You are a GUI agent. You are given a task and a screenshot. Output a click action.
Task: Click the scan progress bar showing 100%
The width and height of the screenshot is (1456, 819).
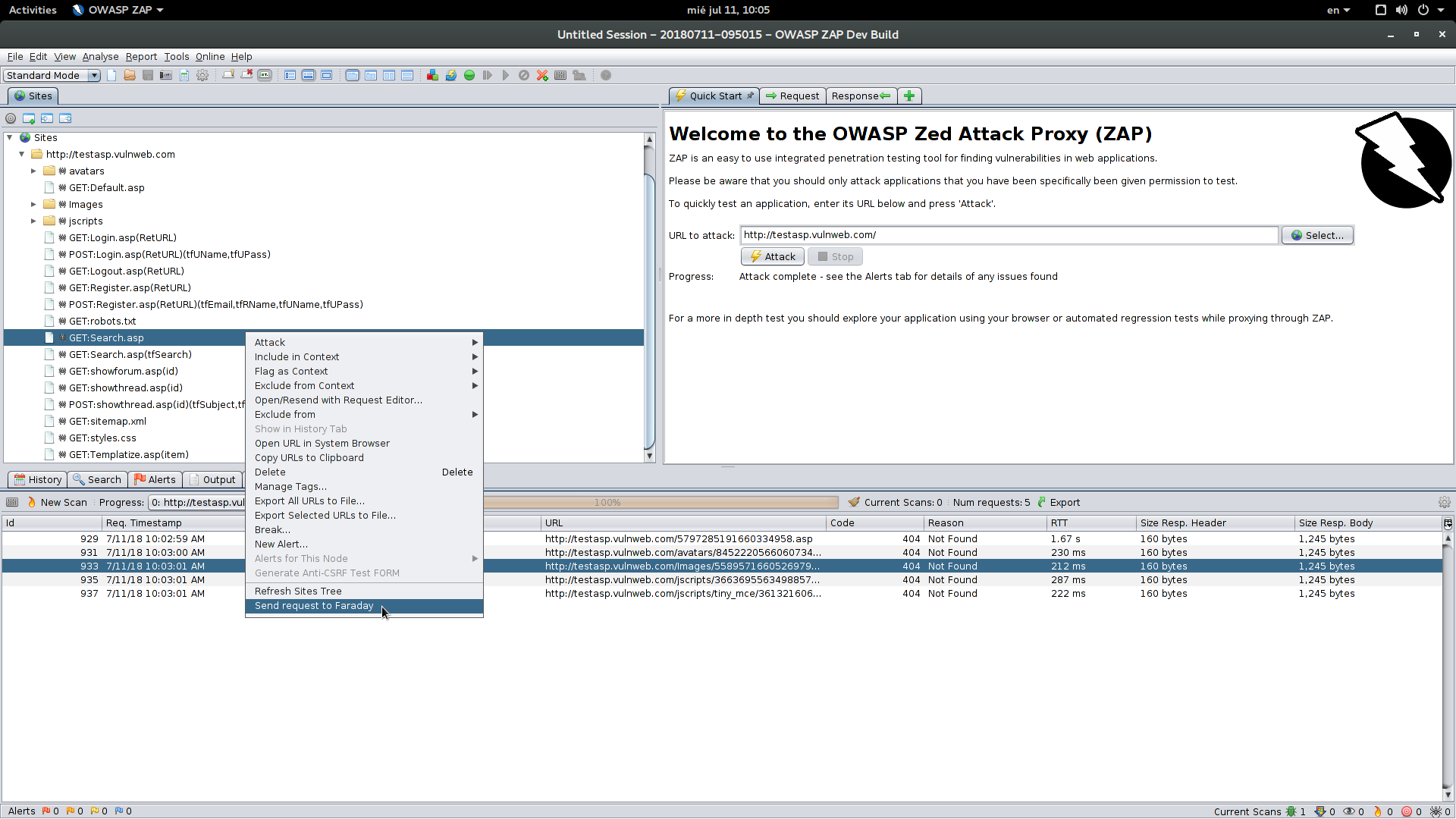point(661,502)
